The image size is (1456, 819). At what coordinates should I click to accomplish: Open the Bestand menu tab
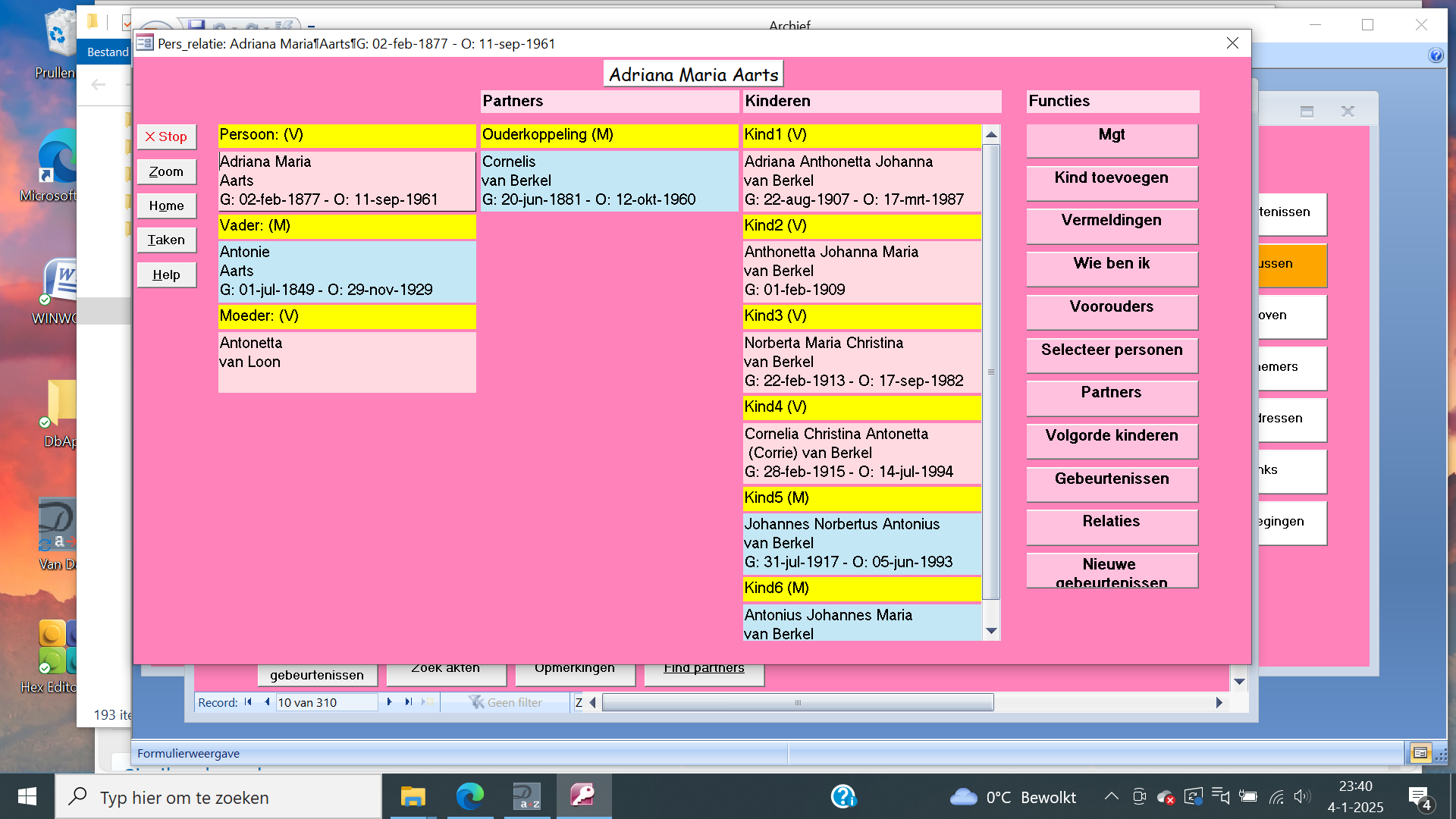tap(108, 52)
